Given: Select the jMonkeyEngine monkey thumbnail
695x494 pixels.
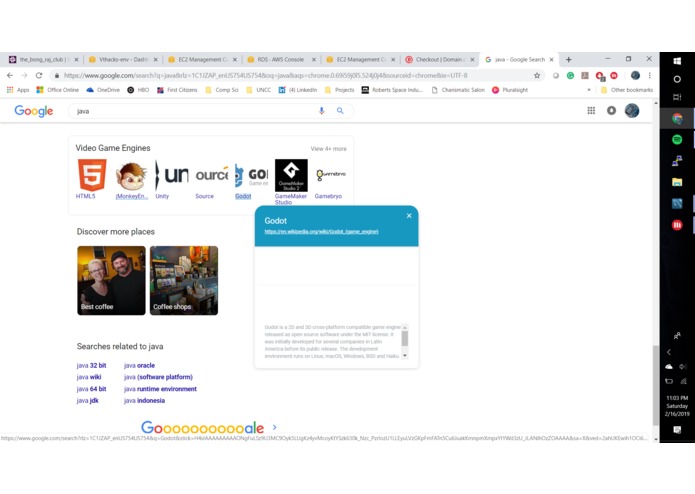Looking at the screenshot, I should coord(132,176).
